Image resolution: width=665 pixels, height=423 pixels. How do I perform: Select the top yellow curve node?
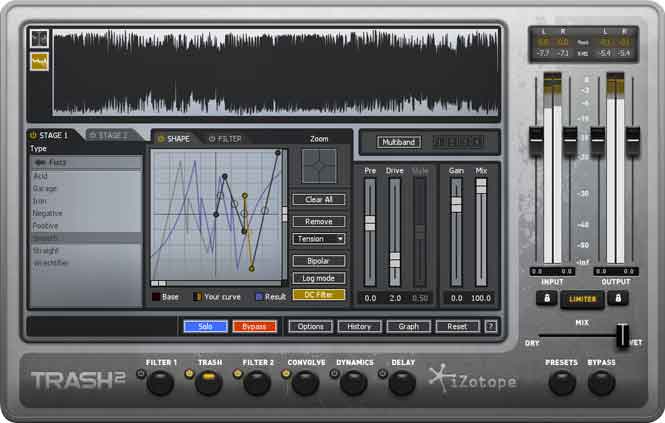click(245, 196)
